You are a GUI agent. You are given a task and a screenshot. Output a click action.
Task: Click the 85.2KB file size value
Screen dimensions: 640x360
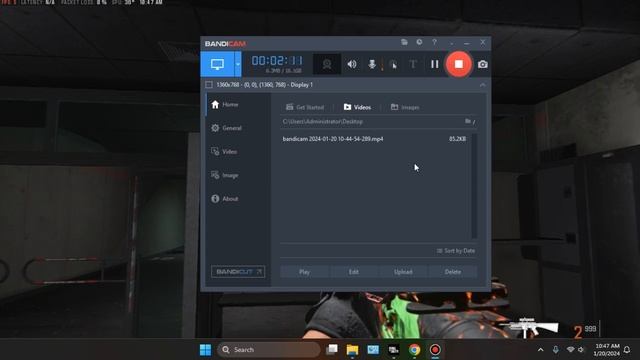tap(458, 139)
